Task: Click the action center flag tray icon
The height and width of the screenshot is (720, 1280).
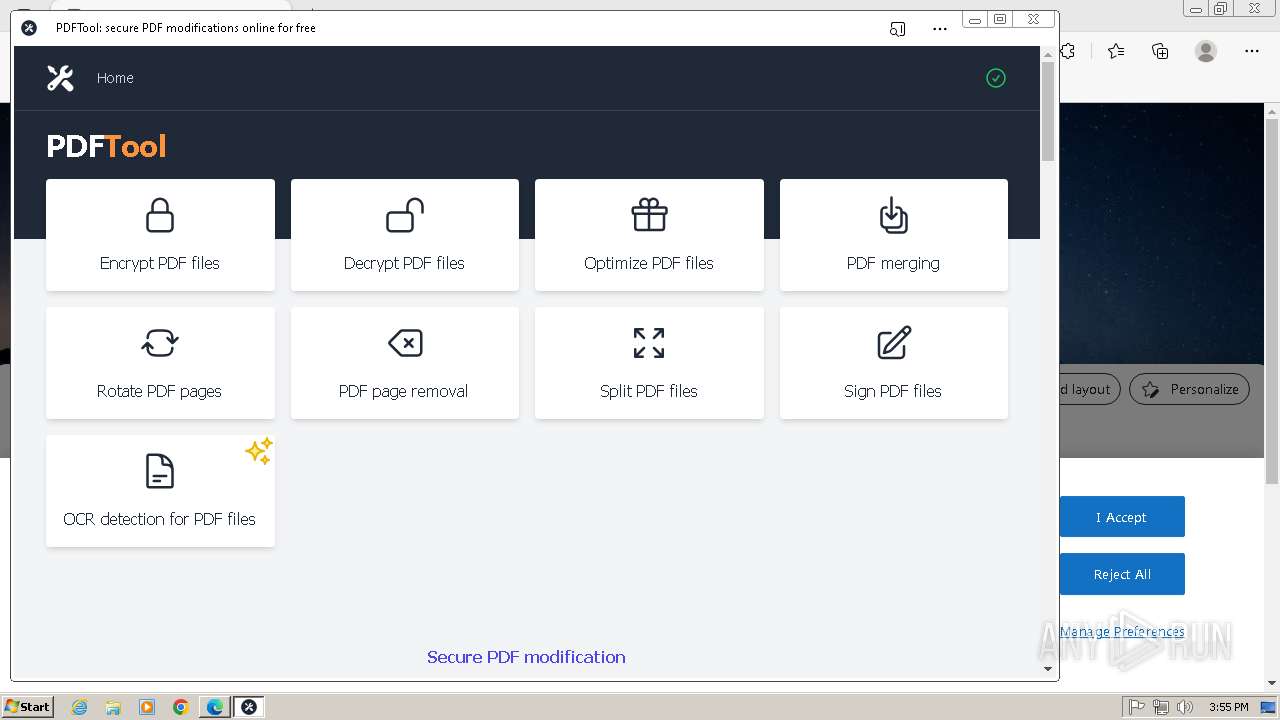Action: pos(1137,707)
